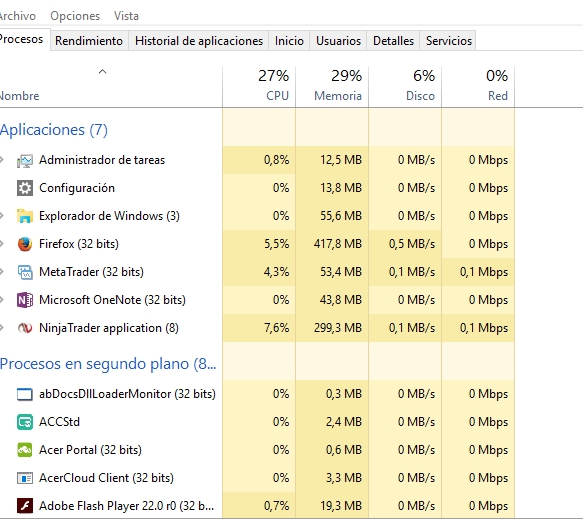
Task: Click Microsoft OneNote memory 43,8 MB
Action: click(341, 300)
